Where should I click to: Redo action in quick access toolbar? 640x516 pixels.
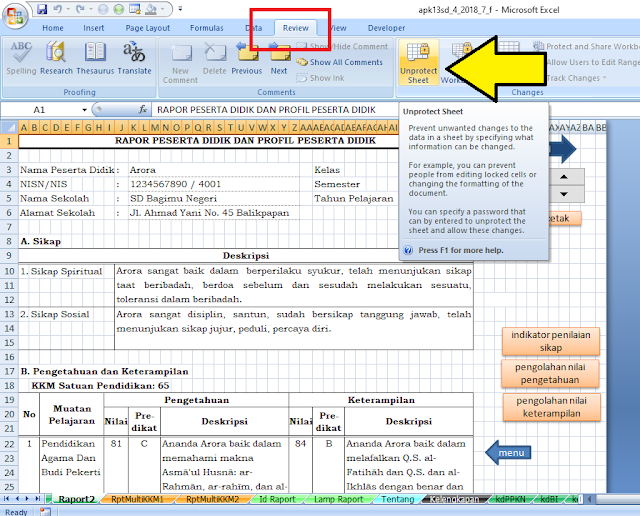[x=80, y=9]
